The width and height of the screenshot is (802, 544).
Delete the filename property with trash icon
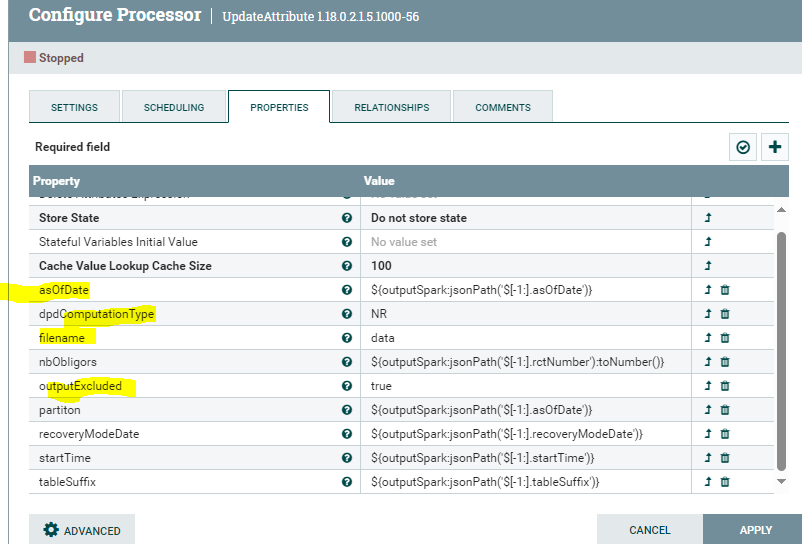click(x=725, y=338)
